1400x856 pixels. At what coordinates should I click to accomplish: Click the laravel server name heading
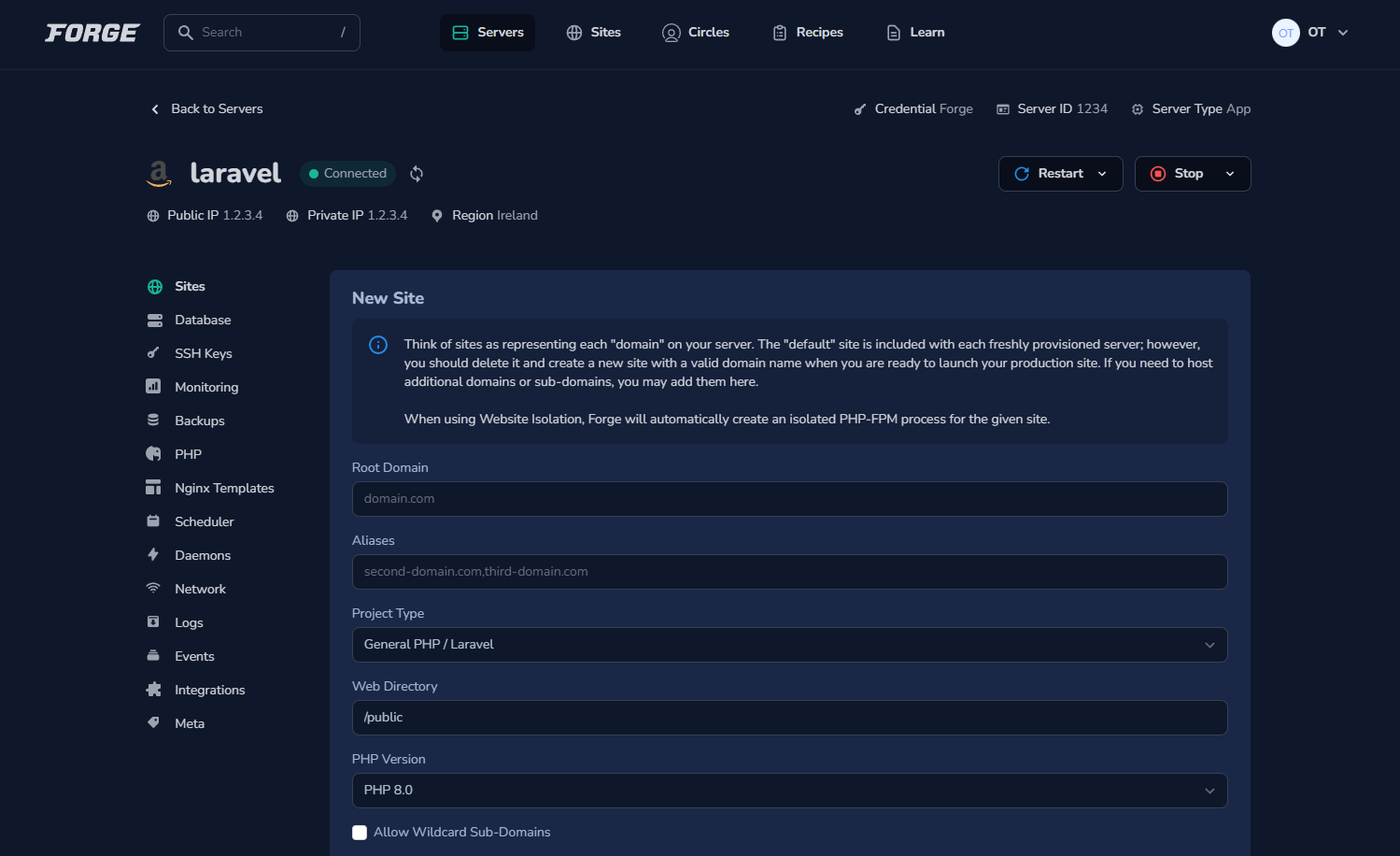pos(235,174)
